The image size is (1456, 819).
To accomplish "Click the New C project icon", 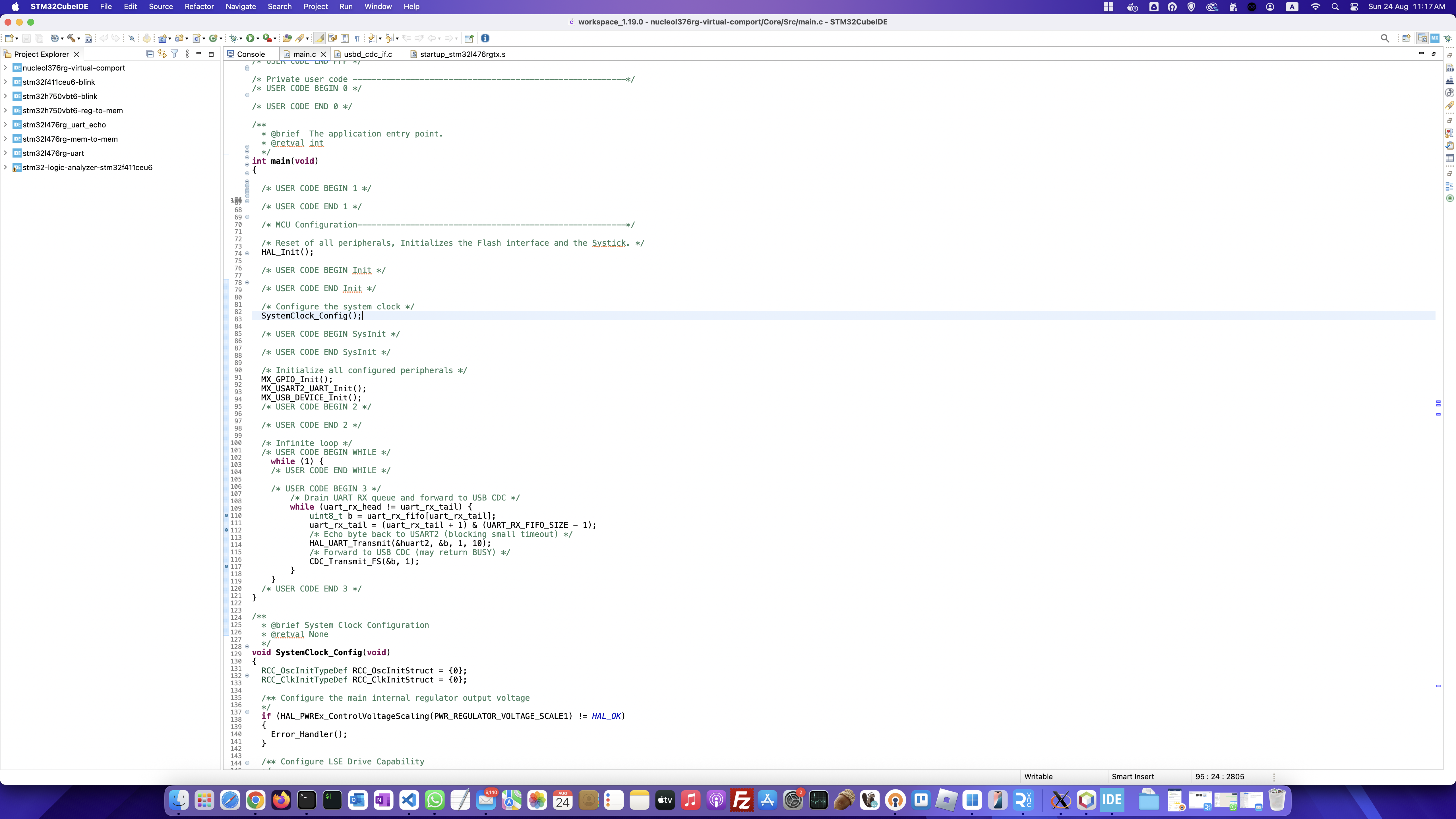I will tap(162, 38).
